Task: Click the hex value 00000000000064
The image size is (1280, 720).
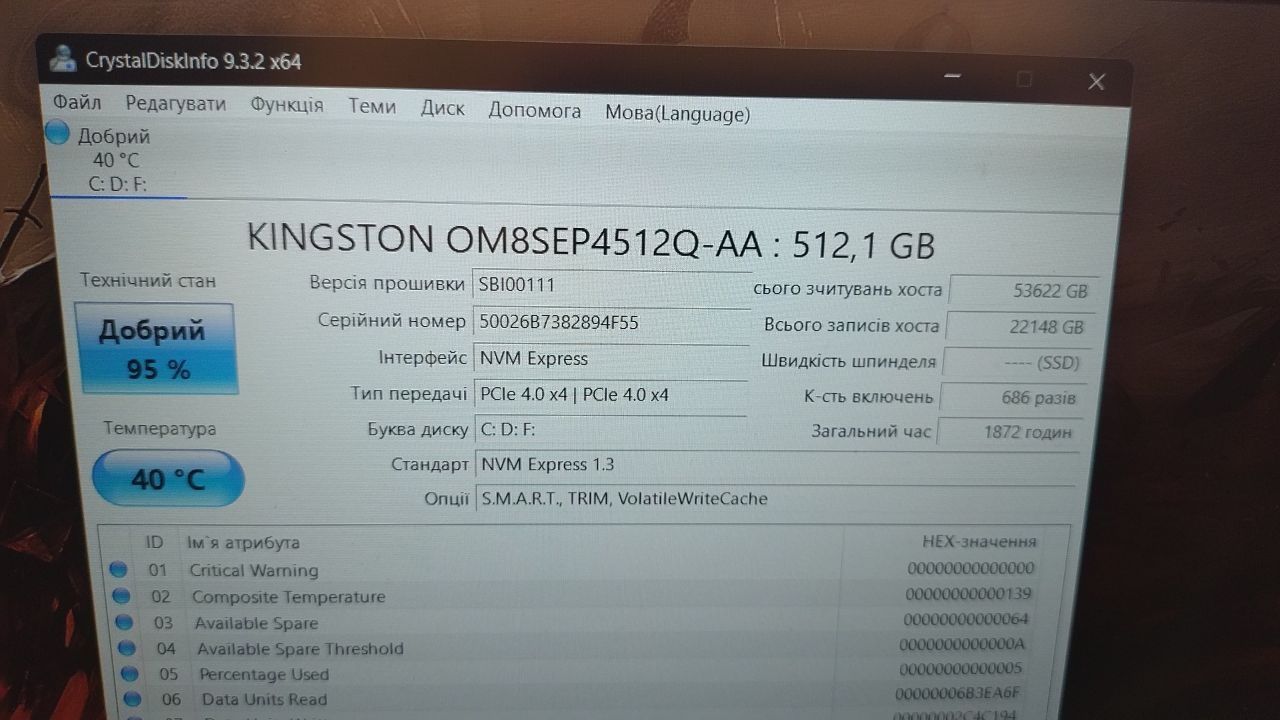Action: coord(965,619)
